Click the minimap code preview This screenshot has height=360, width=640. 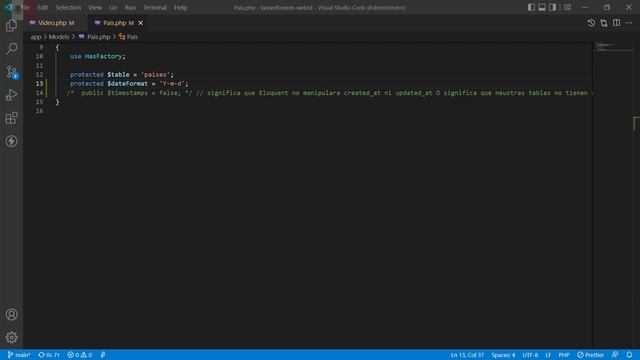pos(613,47)
